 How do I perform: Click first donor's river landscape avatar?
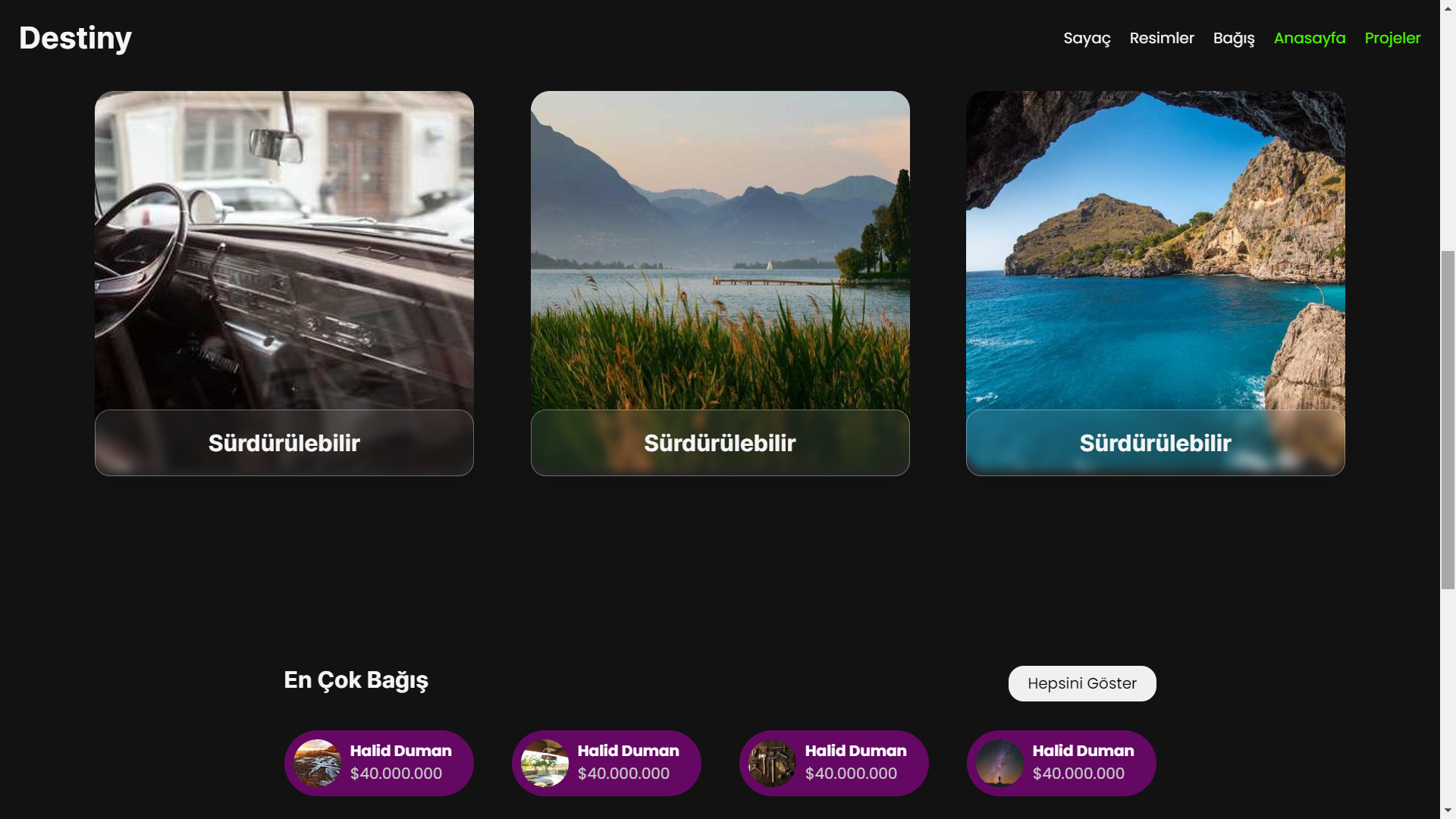click(x=317, y=763)
